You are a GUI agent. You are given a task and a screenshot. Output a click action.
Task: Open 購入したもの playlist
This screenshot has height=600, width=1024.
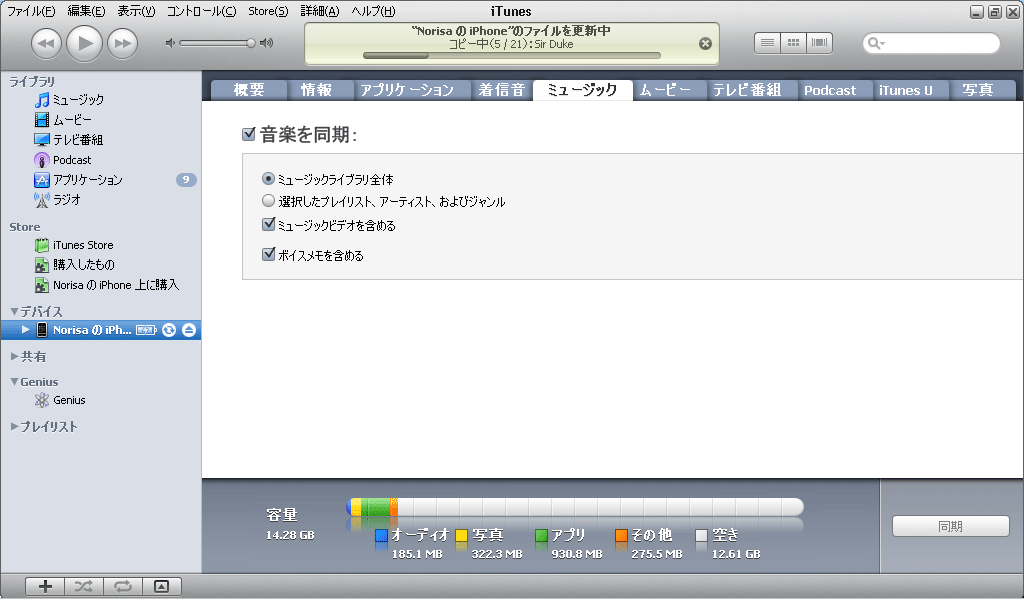[x=74, y=265]
